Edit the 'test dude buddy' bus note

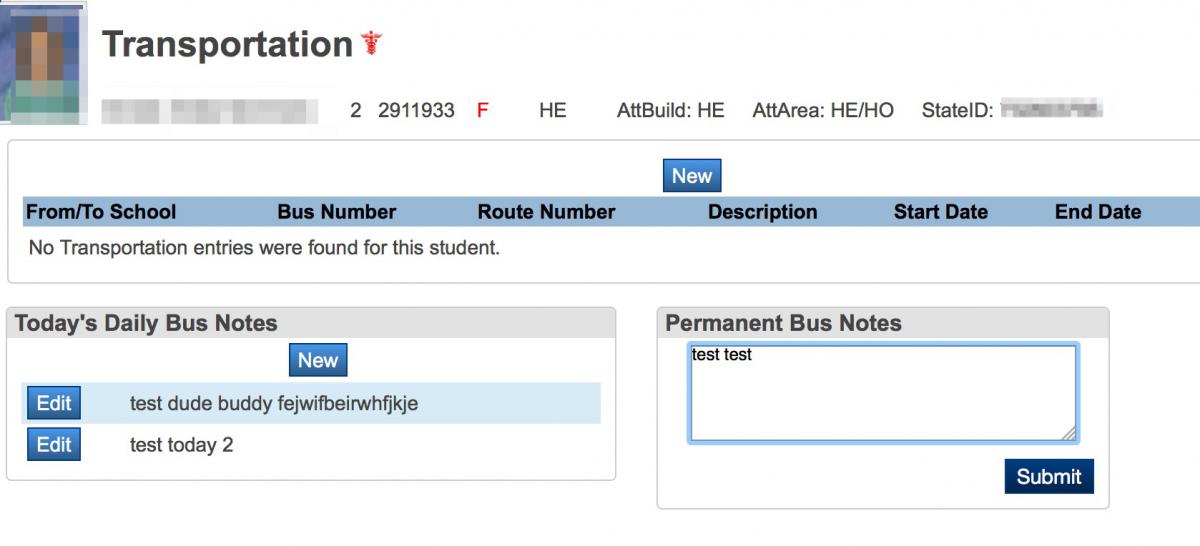click(x=54, y=403)
